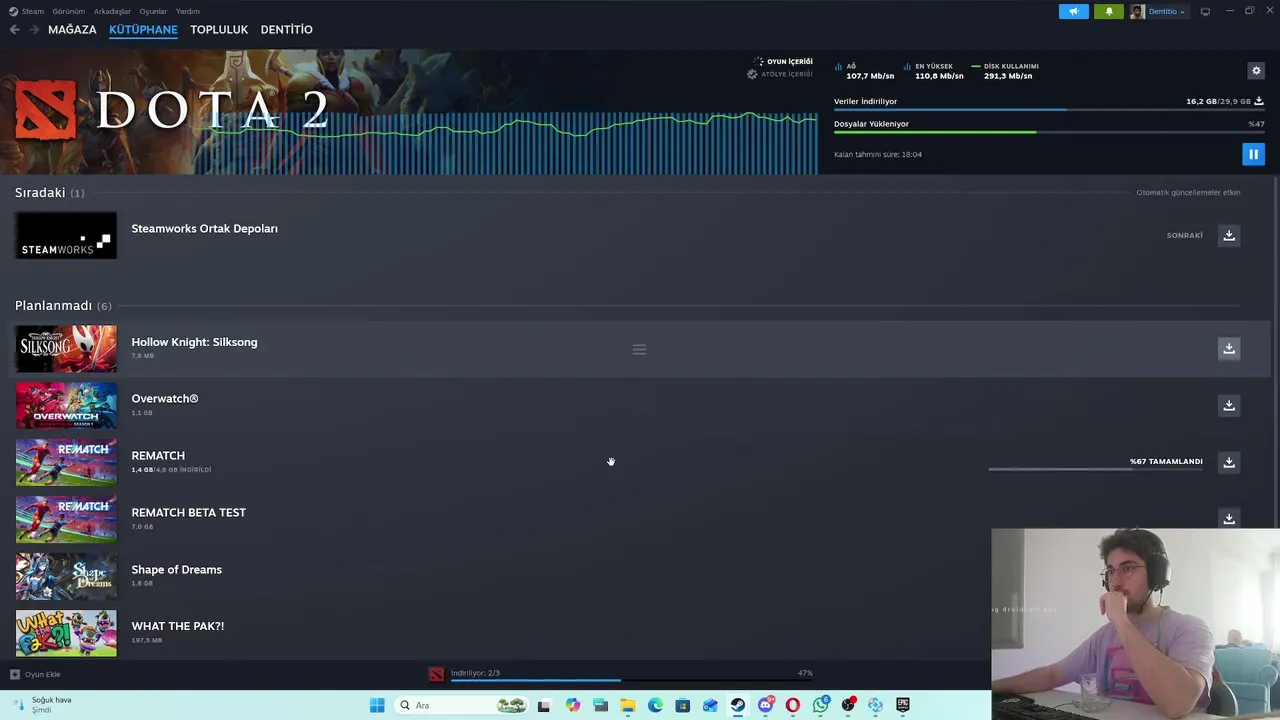Open the Arkadaşlar menu
Viewport: 1280px width, 720px height.
click(112, 11)
